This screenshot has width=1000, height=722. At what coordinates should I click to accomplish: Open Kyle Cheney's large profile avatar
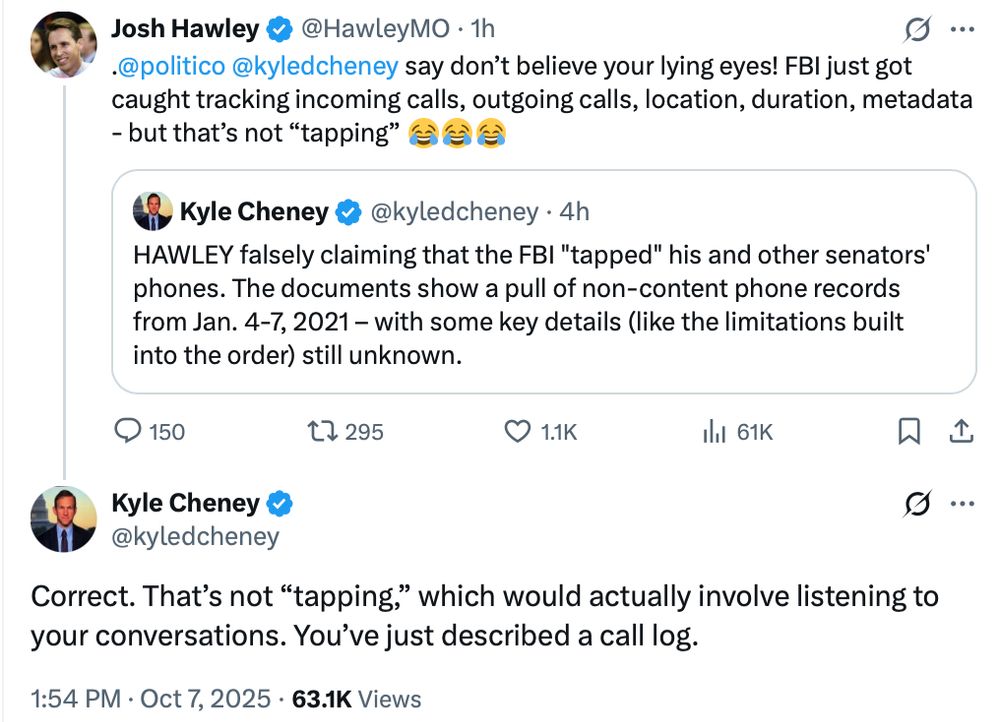(65, 519)
